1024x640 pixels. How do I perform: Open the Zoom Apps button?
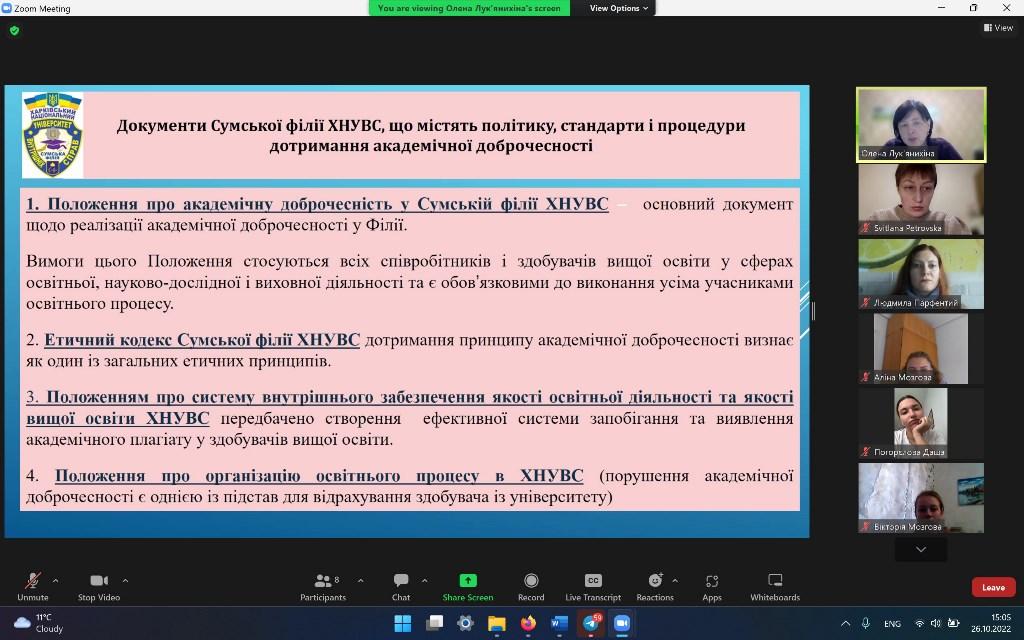[x=712, y=586]
